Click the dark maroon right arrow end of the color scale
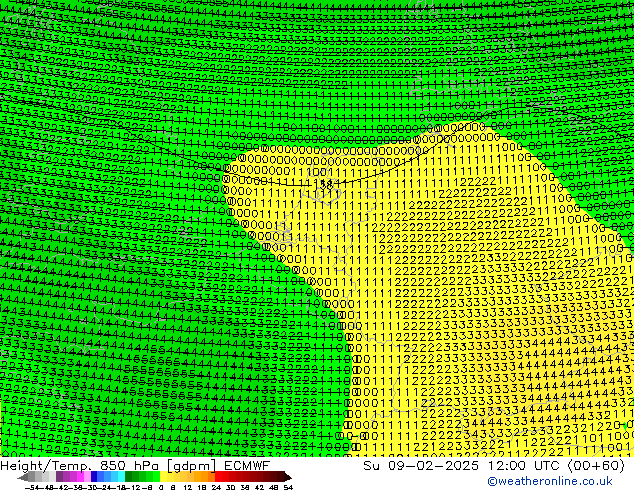 coord(287,477)
